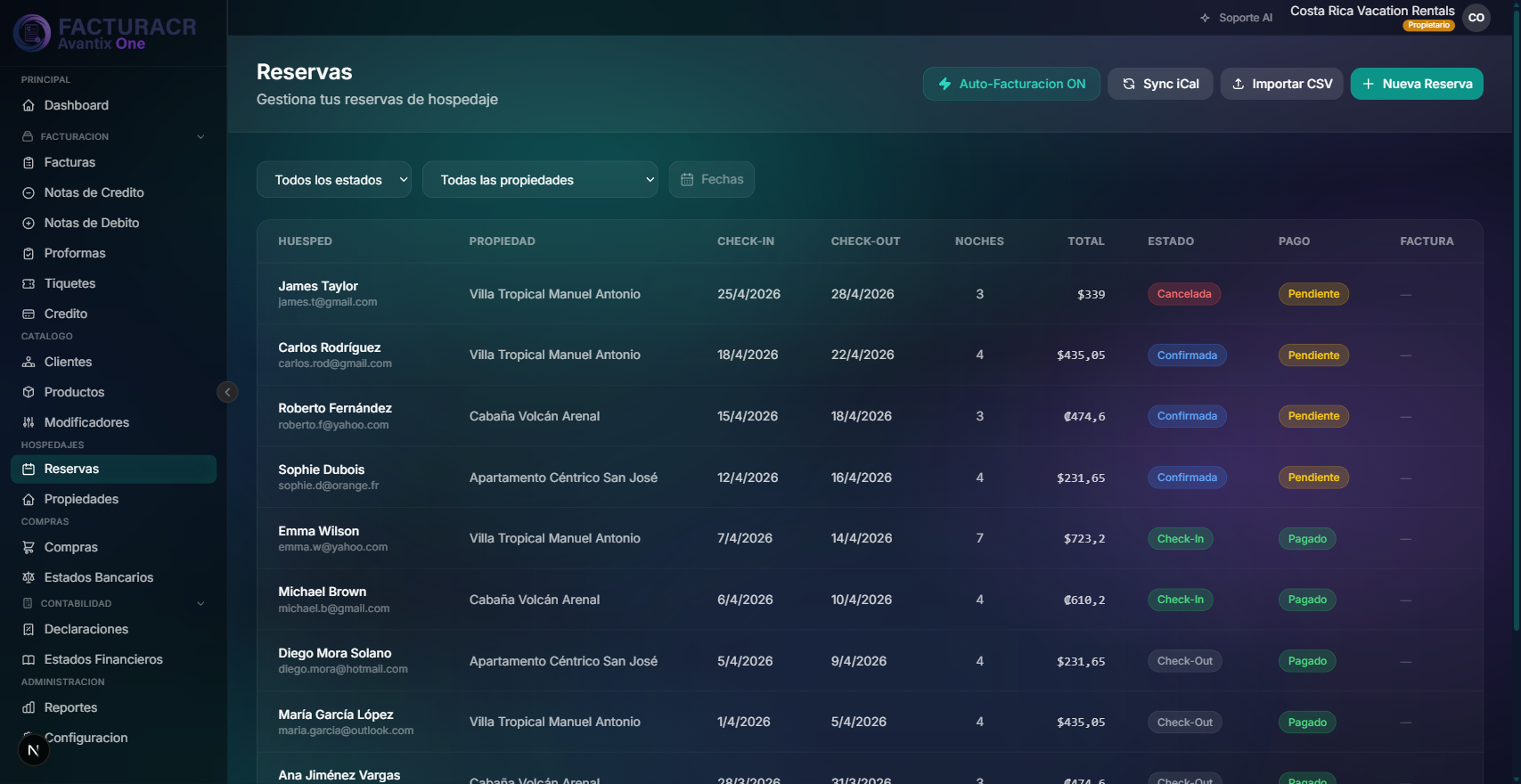1521x784 pixels.
Task: Collapse the Facturacion section chevron
Action: click(200, 136)
